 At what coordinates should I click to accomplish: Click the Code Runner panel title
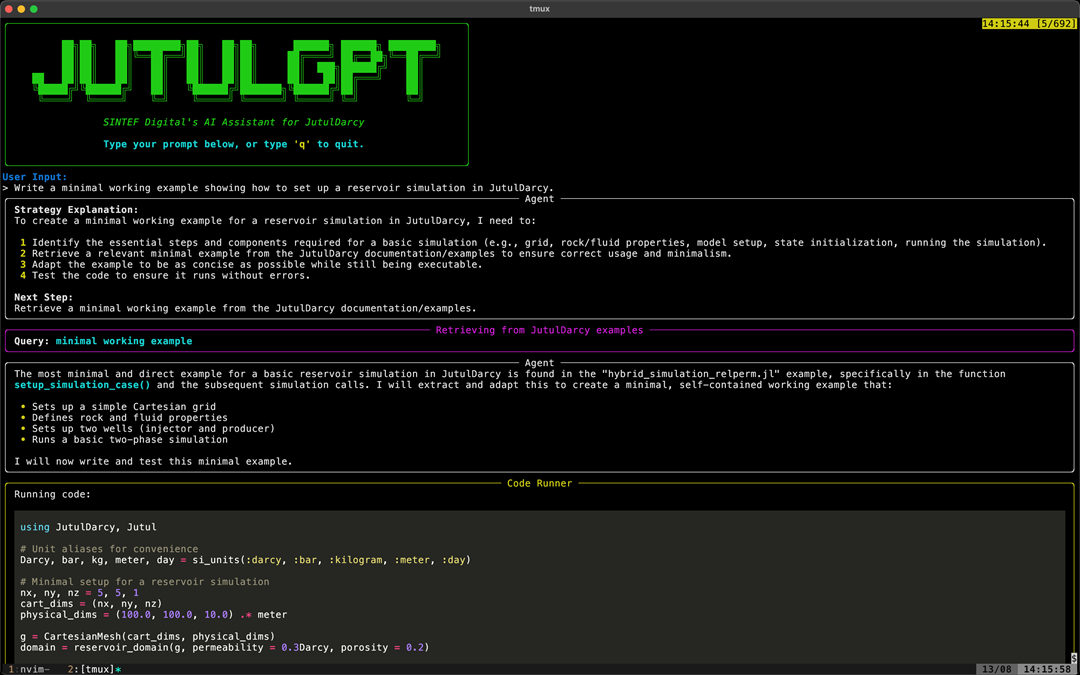point(540,483)
